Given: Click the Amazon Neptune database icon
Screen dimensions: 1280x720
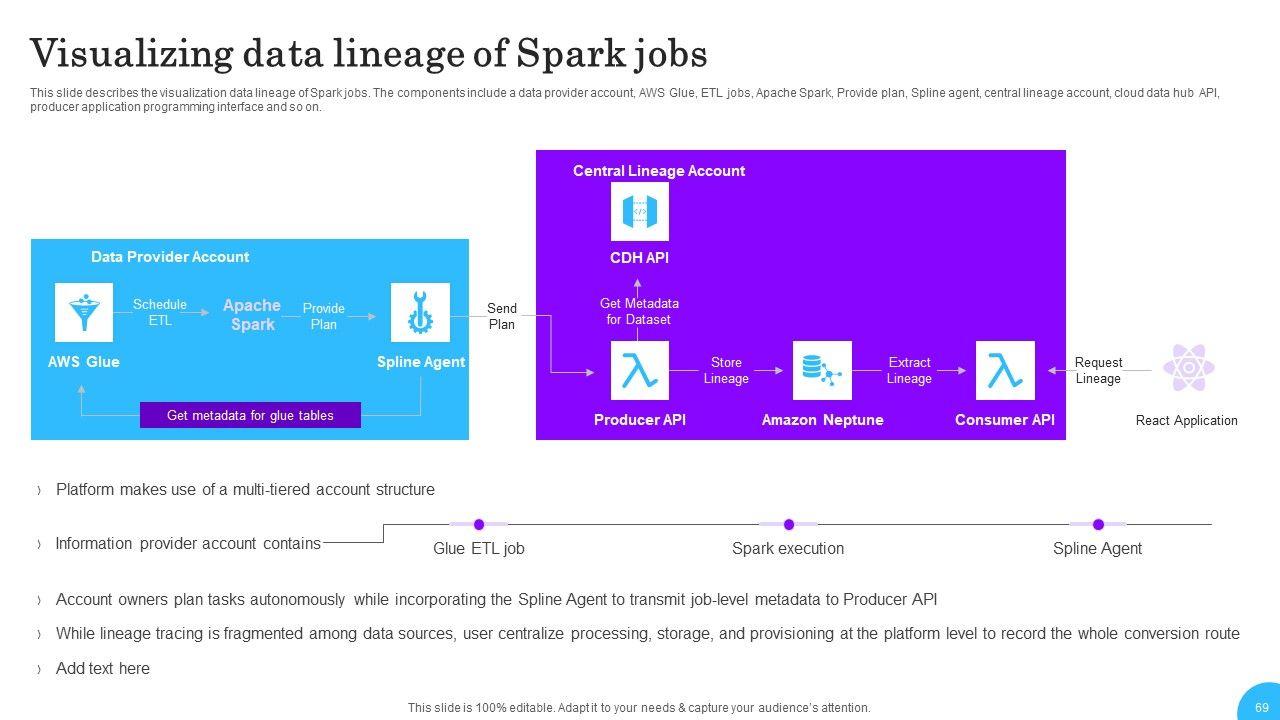Looking at the screenshot, I should coord(822,370).
